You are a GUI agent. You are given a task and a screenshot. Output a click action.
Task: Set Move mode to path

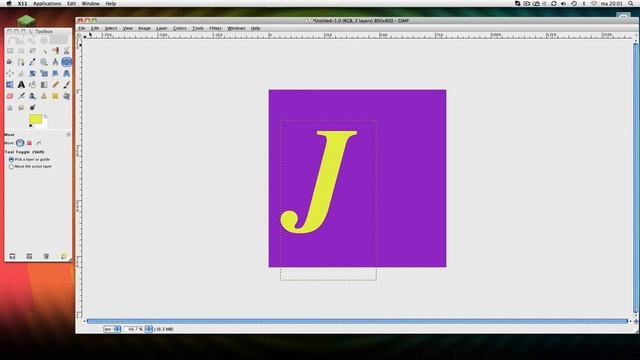(39, 143)
